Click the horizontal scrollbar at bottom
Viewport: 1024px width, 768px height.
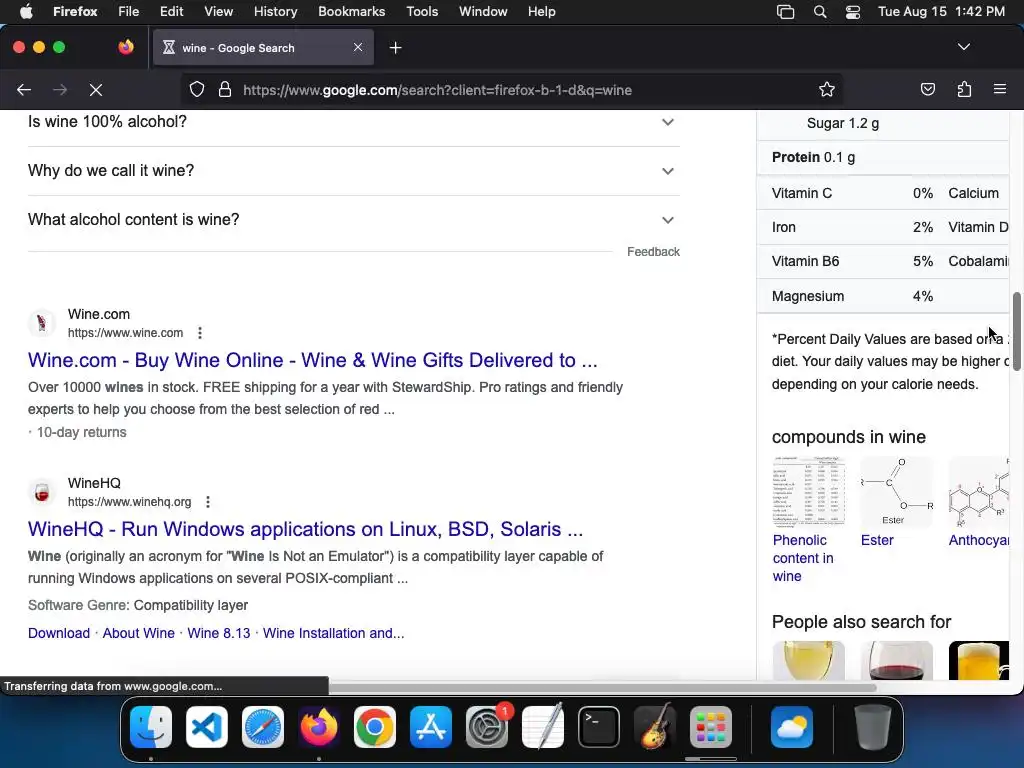601,688
